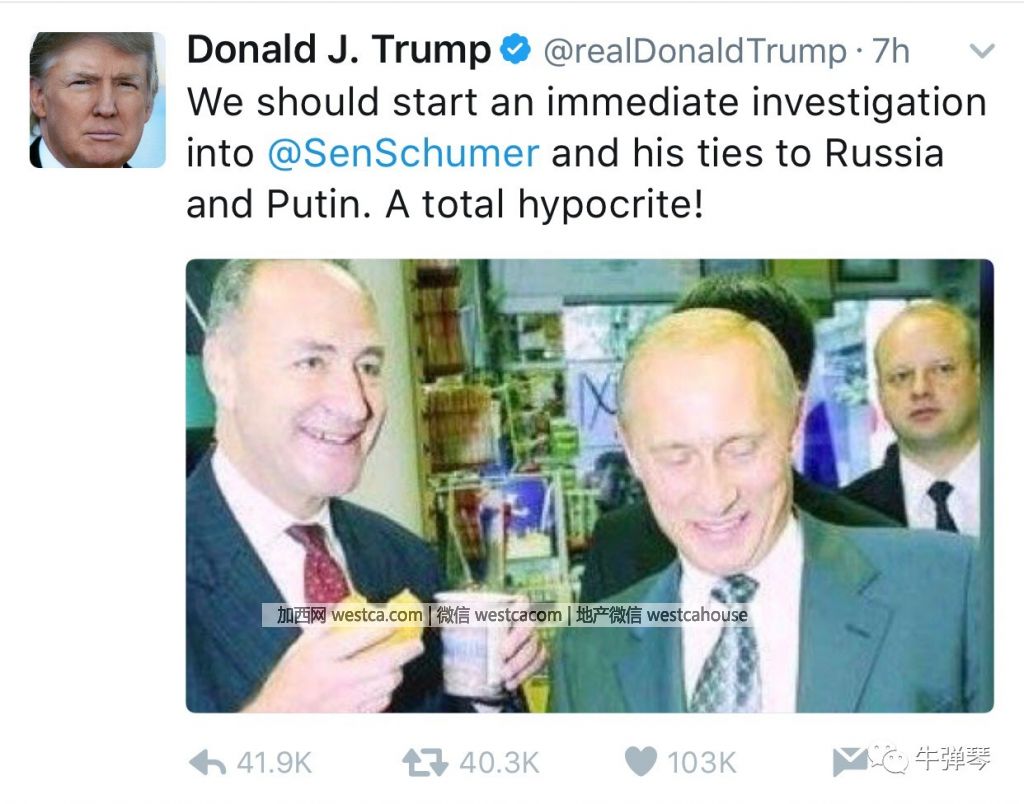This screenshot has height=804, width=1024.
Task: Follow the @SenSchumer mention link
Action: coord(403,153)
